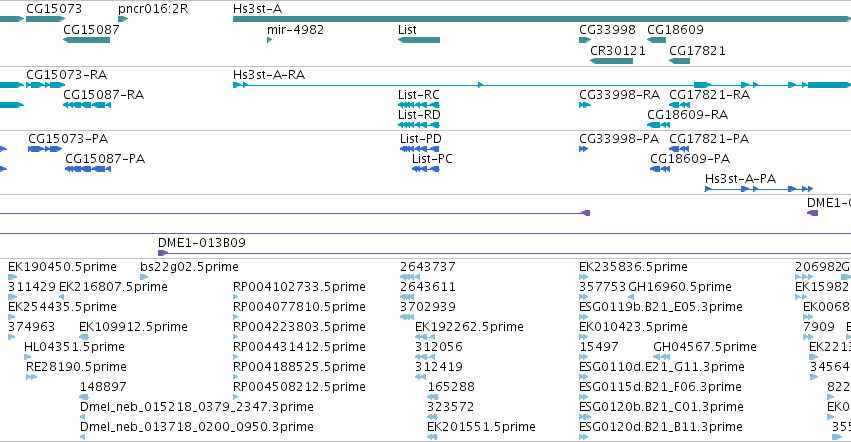This screenshot has width=851, height=442.
Task: Click the List-RC transcript
Action: [418, 105]
